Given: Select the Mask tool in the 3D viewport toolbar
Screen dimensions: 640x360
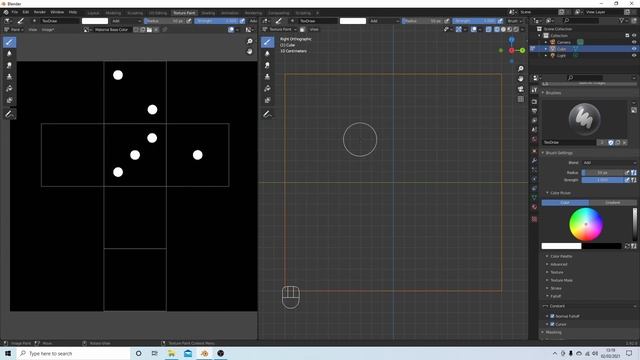Looking at the screenshot, I should (x=267, y=100).
